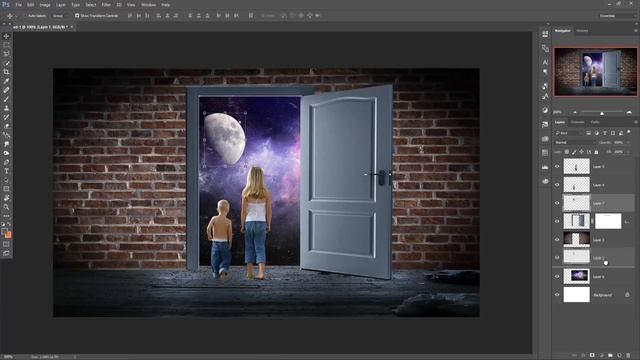Toggle the Auto-Select checkbox

[25, 16]
